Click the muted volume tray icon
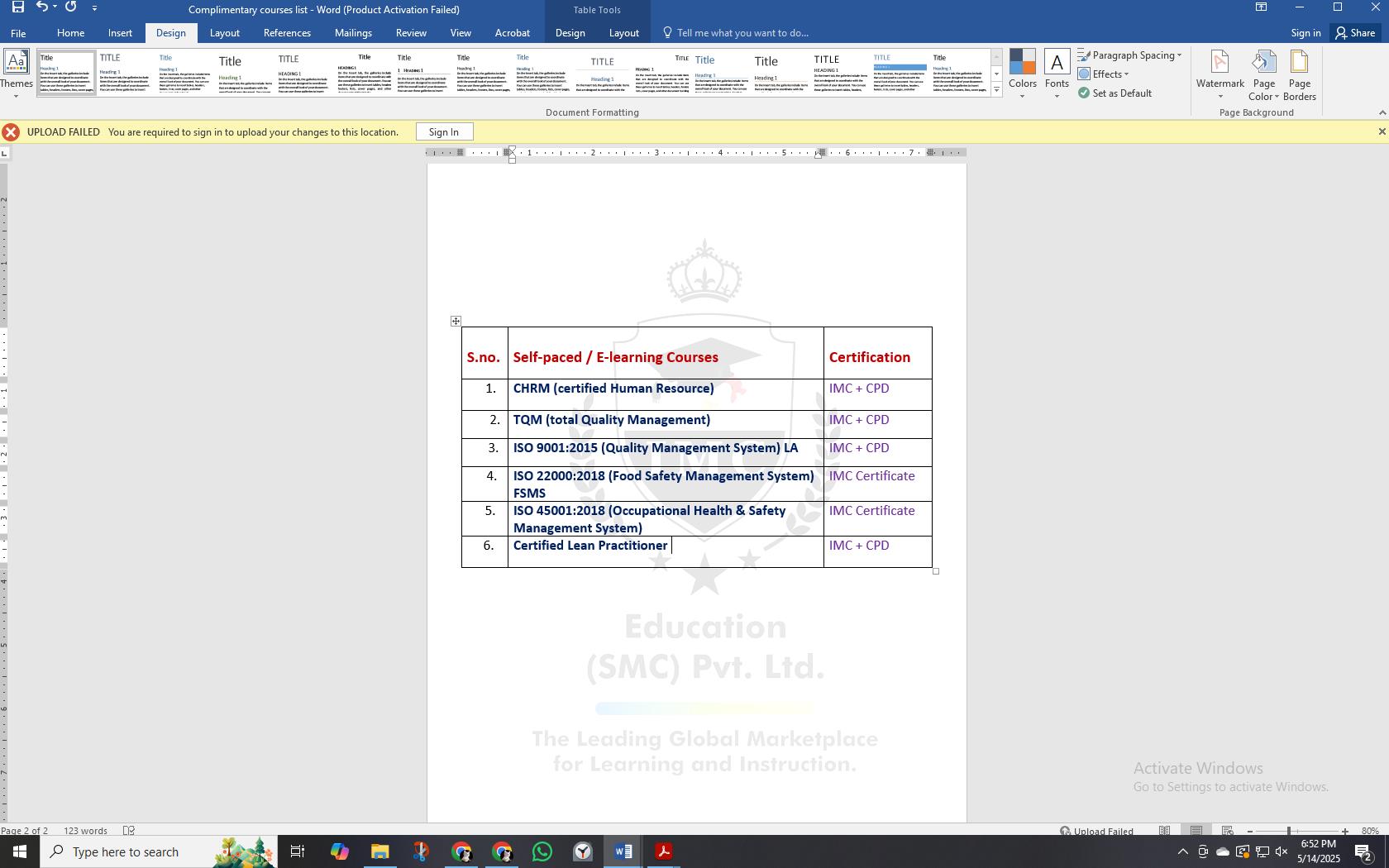This screenshot has height=868, width=1389. 1282,851
